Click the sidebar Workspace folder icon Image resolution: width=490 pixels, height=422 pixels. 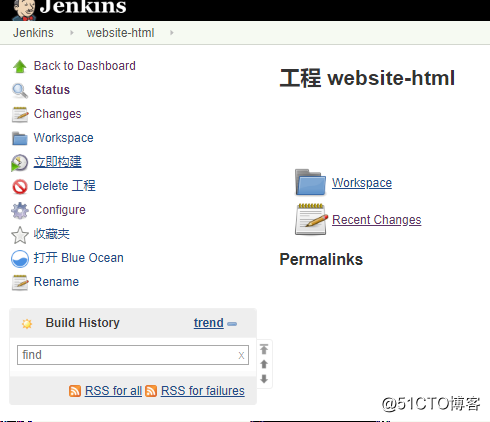20,139
